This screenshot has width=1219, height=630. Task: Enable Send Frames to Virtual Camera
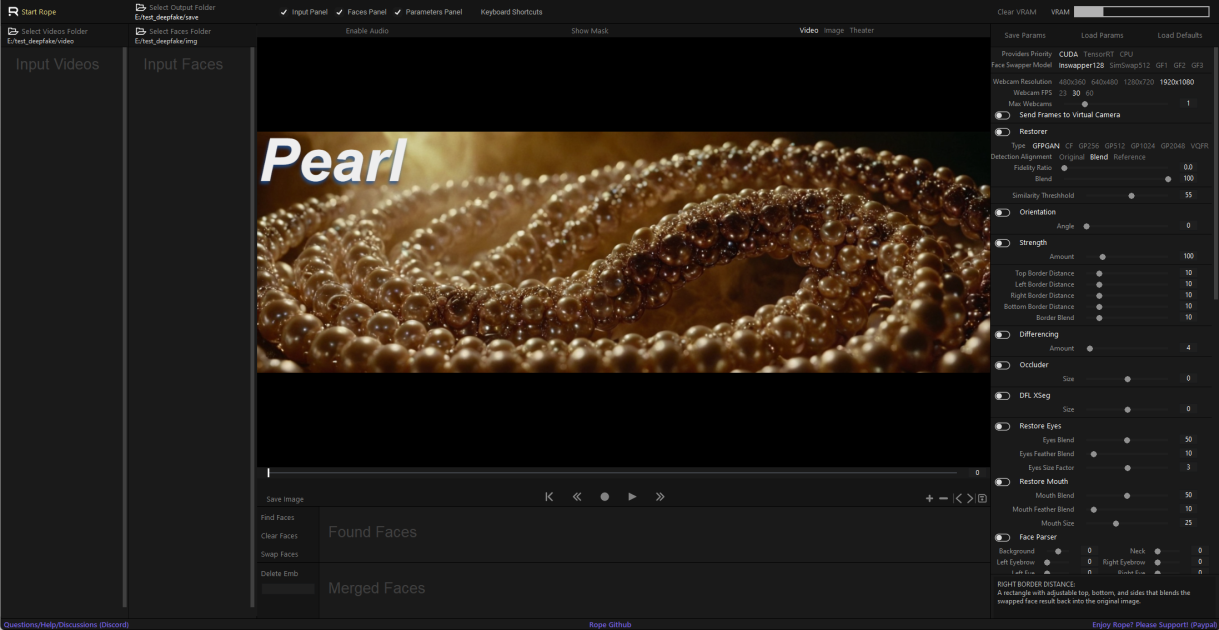[1002, 115]
